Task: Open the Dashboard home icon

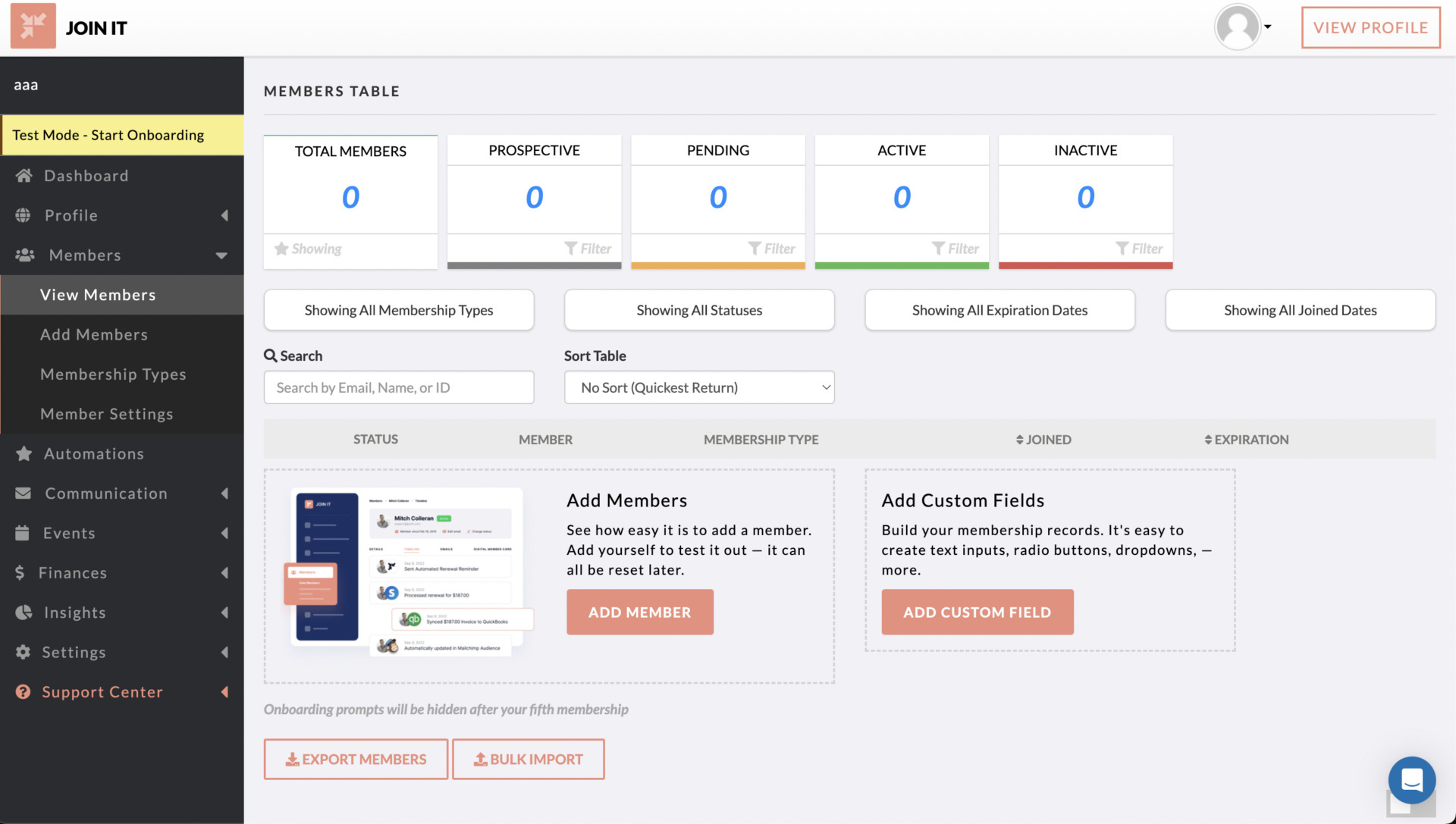Action: tap(24, 176)
